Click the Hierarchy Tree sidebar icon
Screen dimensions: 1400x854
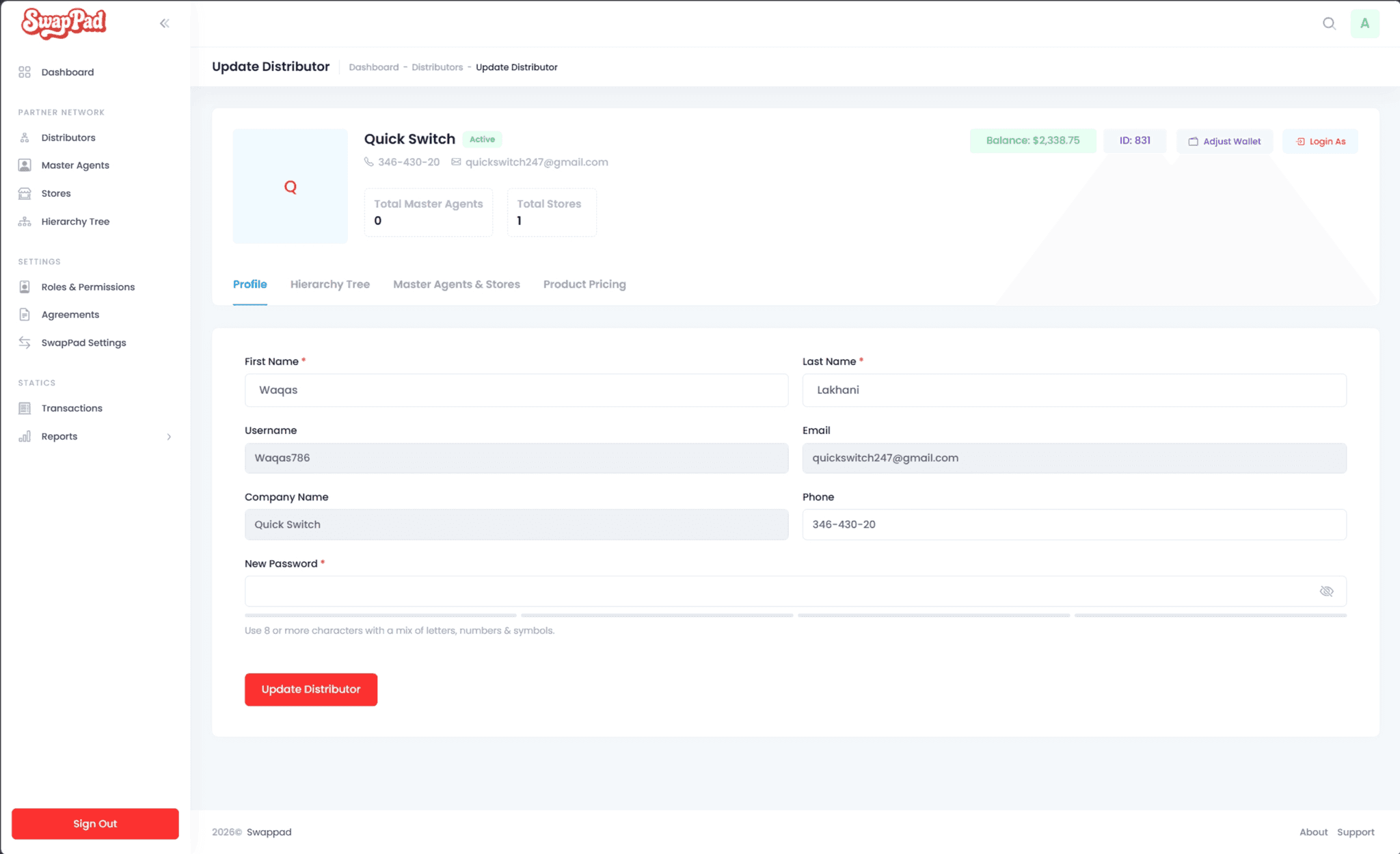(x=25, y=222)
